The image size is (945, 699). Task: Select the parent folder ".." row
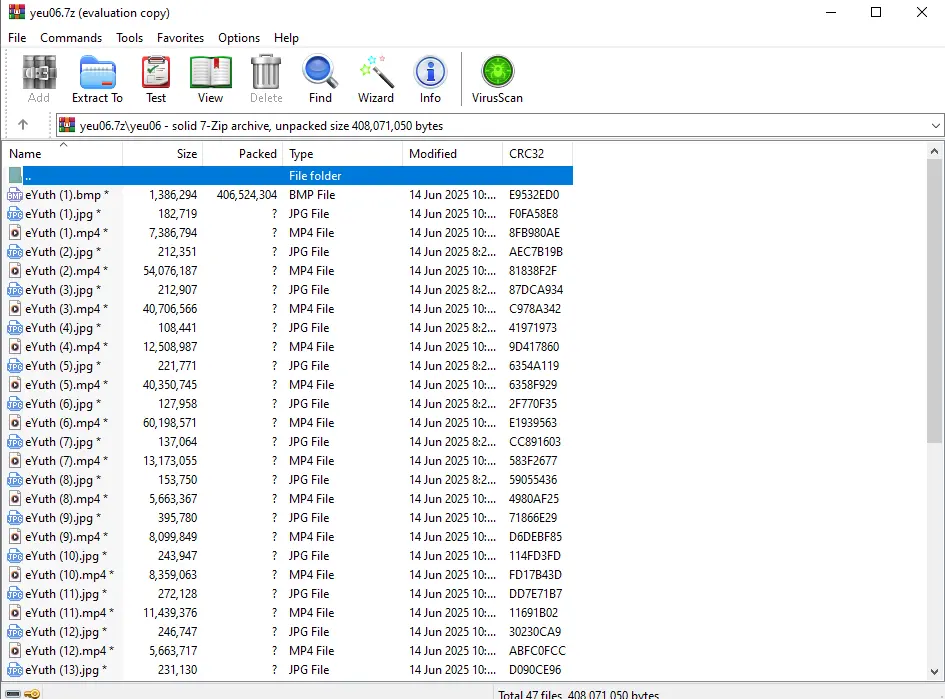[x=288, y=175]
